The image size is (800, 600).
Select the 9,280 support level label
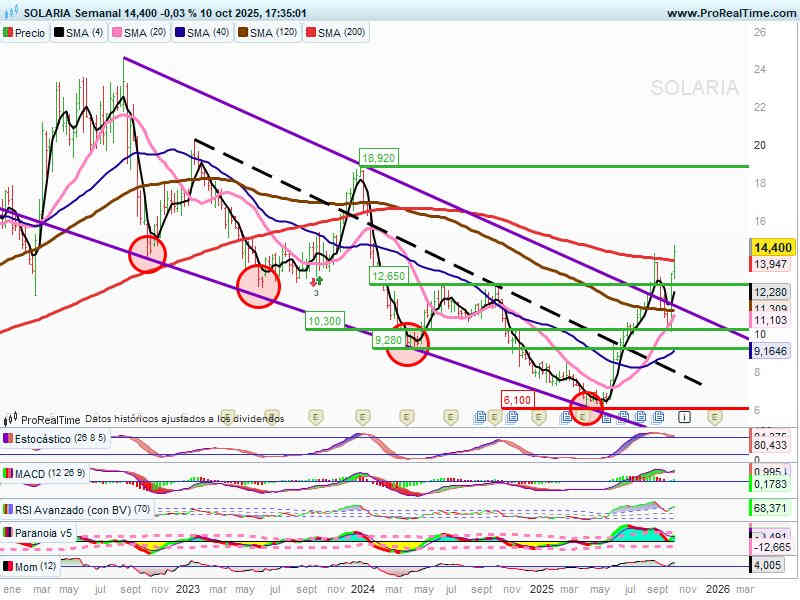pyautogui.click(x=389, y=341)
